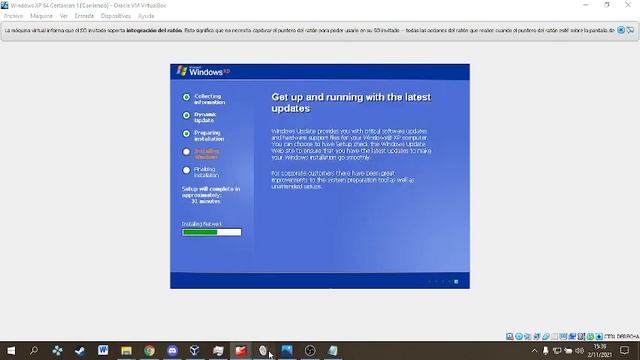This screenshot has width=640, height=360.
Task: Click the optical disc status icon
Action: point(519,336)
